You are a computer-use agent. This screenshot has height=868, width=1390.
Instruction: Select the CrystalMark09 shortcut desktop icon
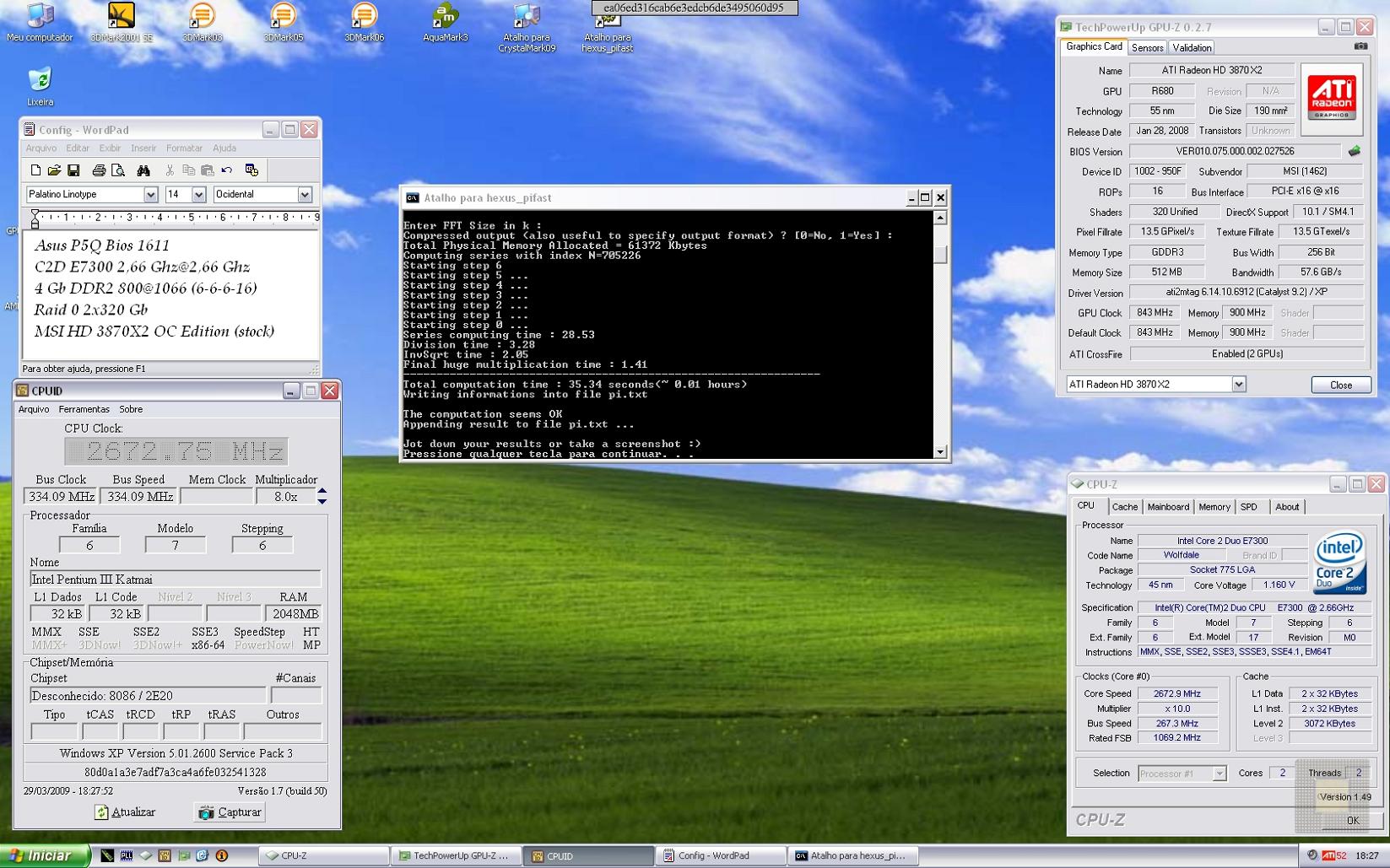(x=527, y=28)
